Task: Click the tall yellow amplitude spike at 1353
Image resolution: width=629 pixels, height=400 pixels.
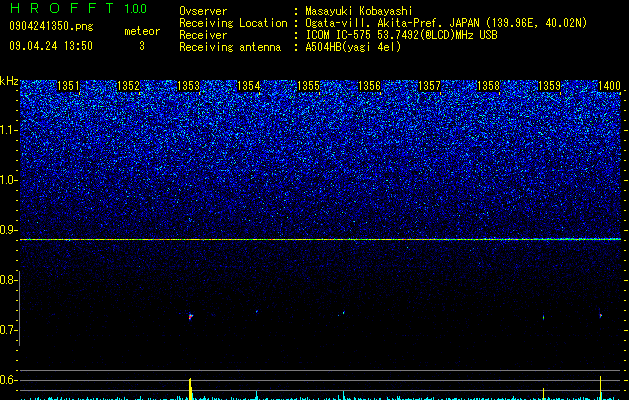Action: pos(191,388)
